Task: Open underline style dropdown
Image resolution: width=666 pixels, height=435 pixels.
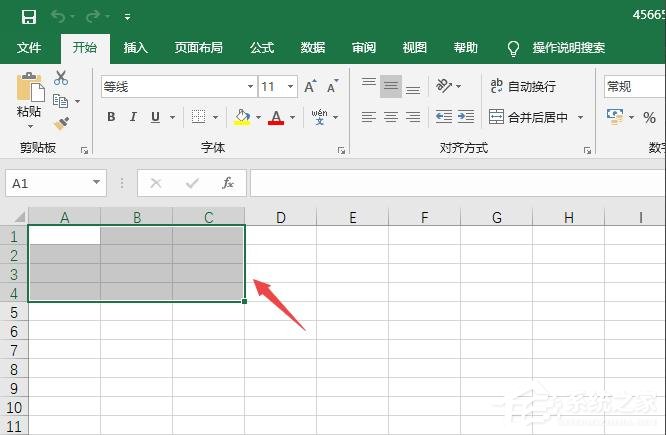Action: pyautogui.click(x=172, y=117)
